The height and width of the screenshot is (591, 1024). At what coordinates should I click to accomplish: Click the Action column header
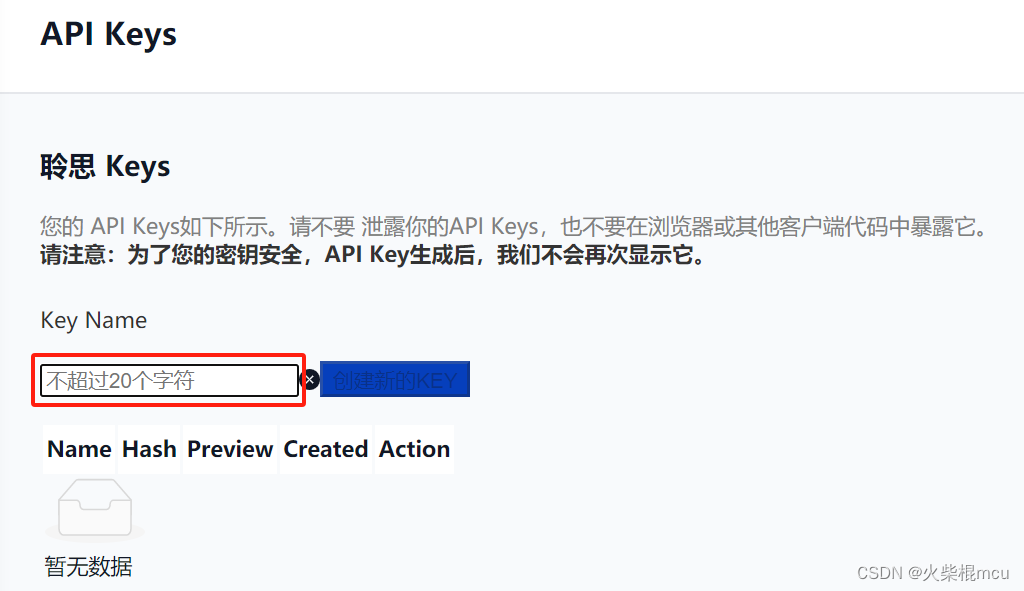[414, 449]
